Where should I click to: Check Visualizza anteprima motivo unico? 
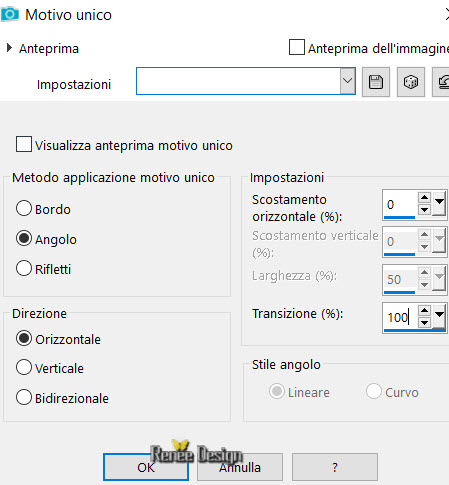(24, 144)
